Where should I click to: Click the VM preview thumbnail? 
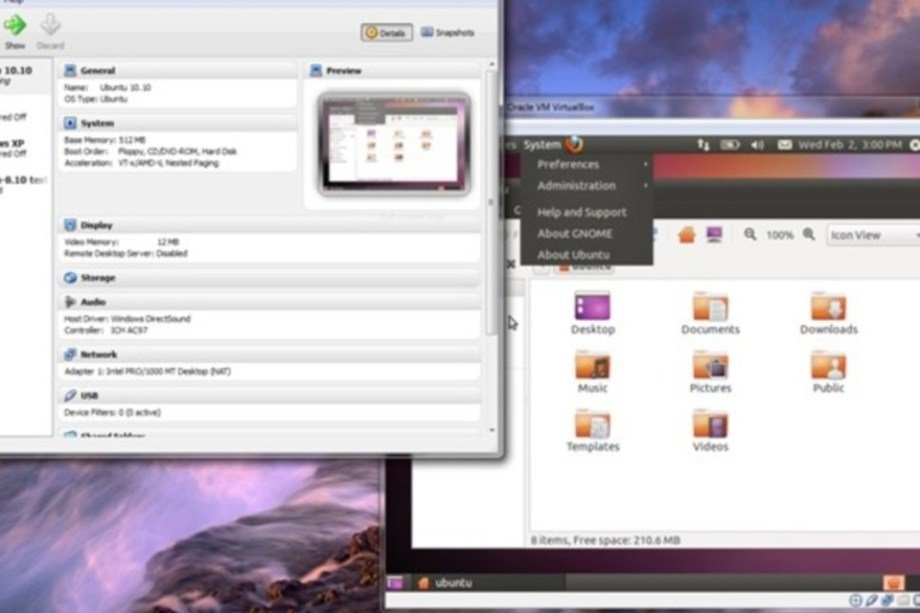394,144
